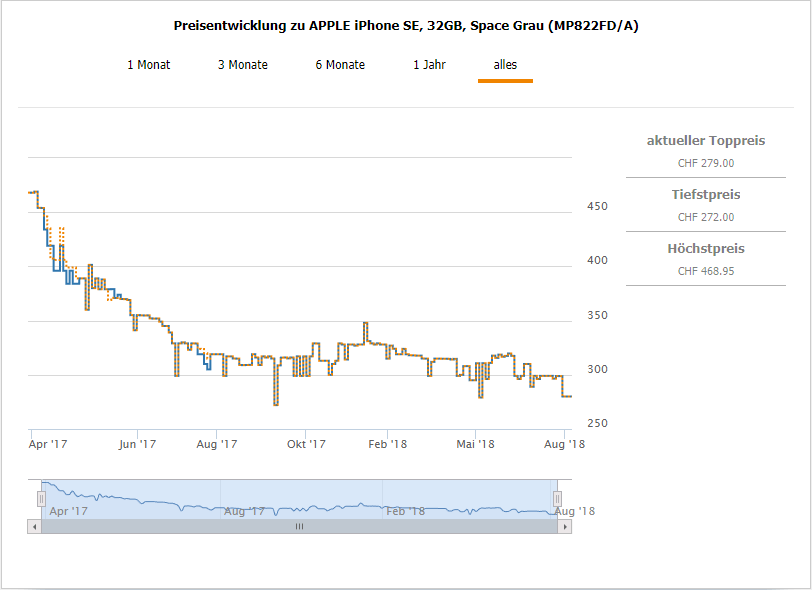Viewport: 812px width, 590px height.
Task: Click the Höchstpreis value CHF 468.95
Action: tap(706, 271)
